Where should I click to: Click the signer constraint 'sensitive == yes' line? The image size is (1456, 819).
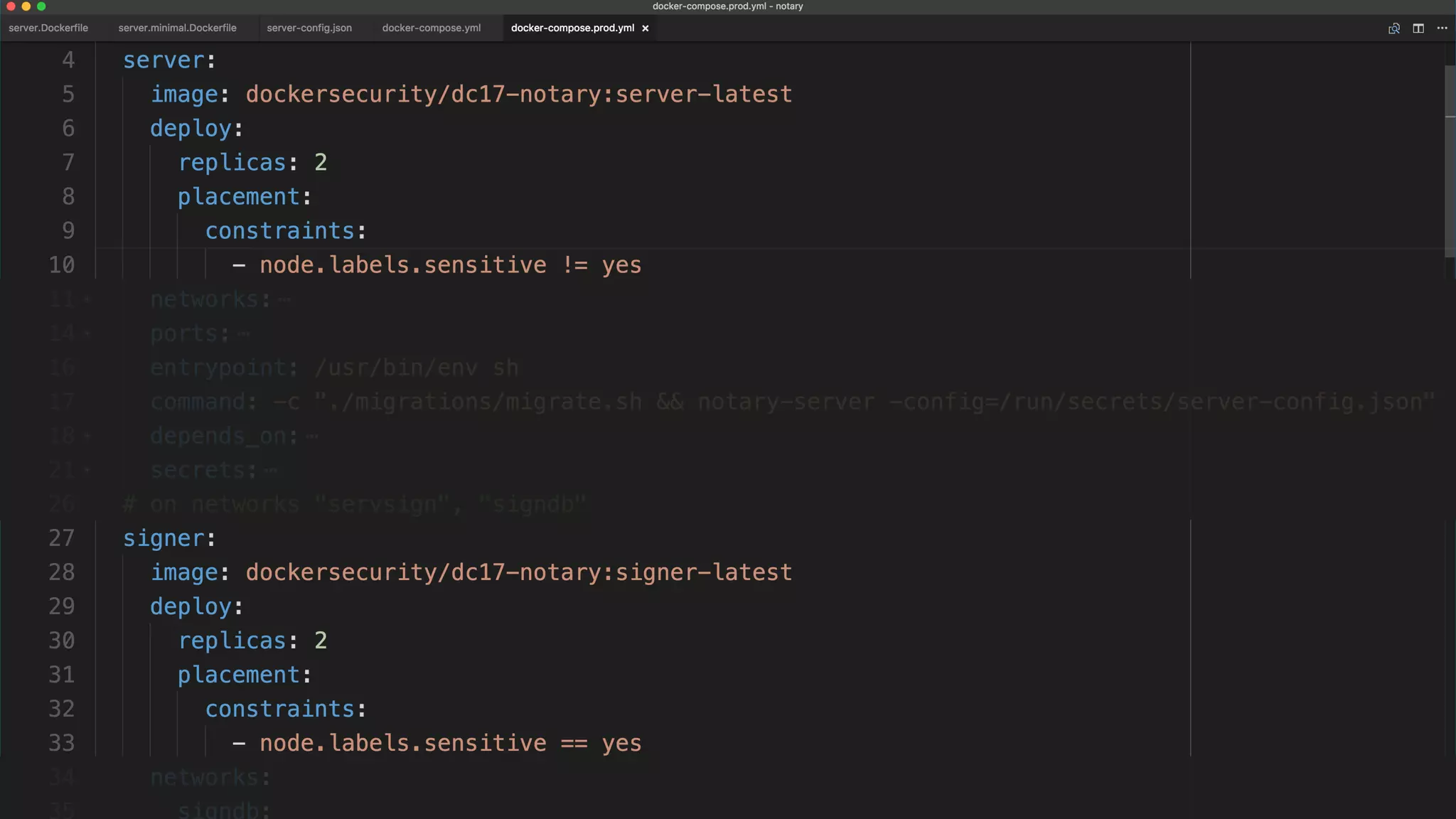click(450, 744)
